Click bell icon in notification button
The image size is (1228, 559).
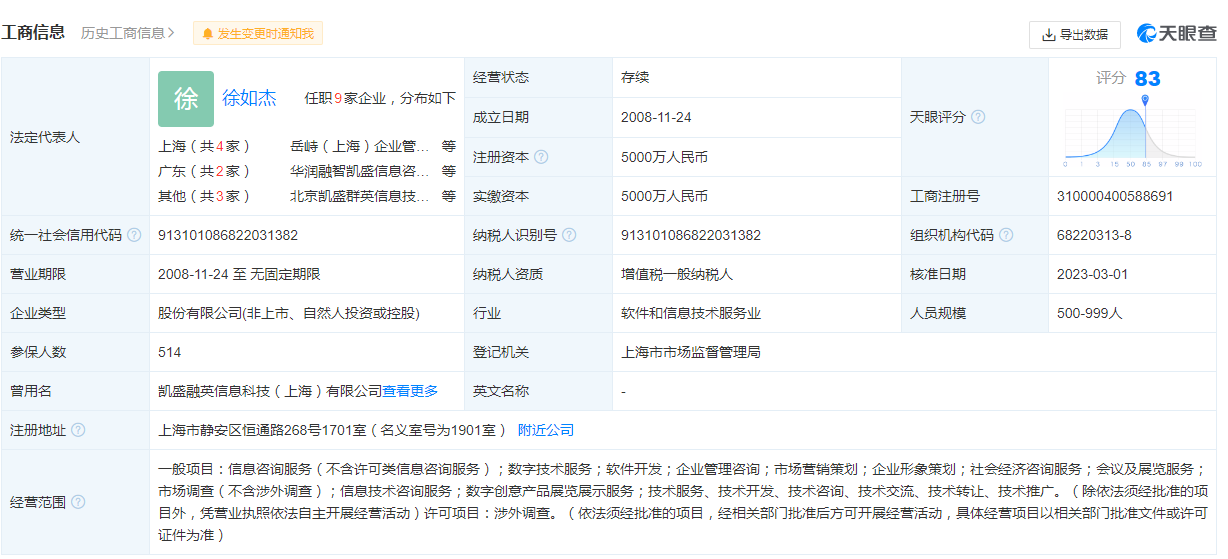(208, 34)
